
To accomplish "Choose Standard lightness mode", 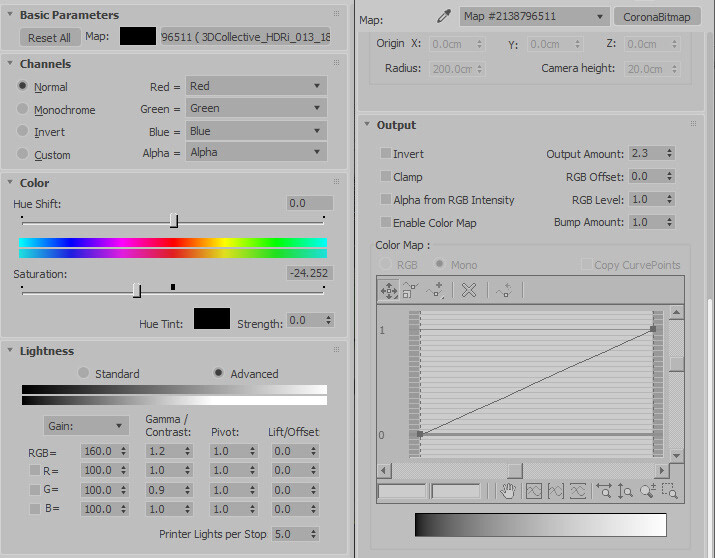I will tap(83, 372).
